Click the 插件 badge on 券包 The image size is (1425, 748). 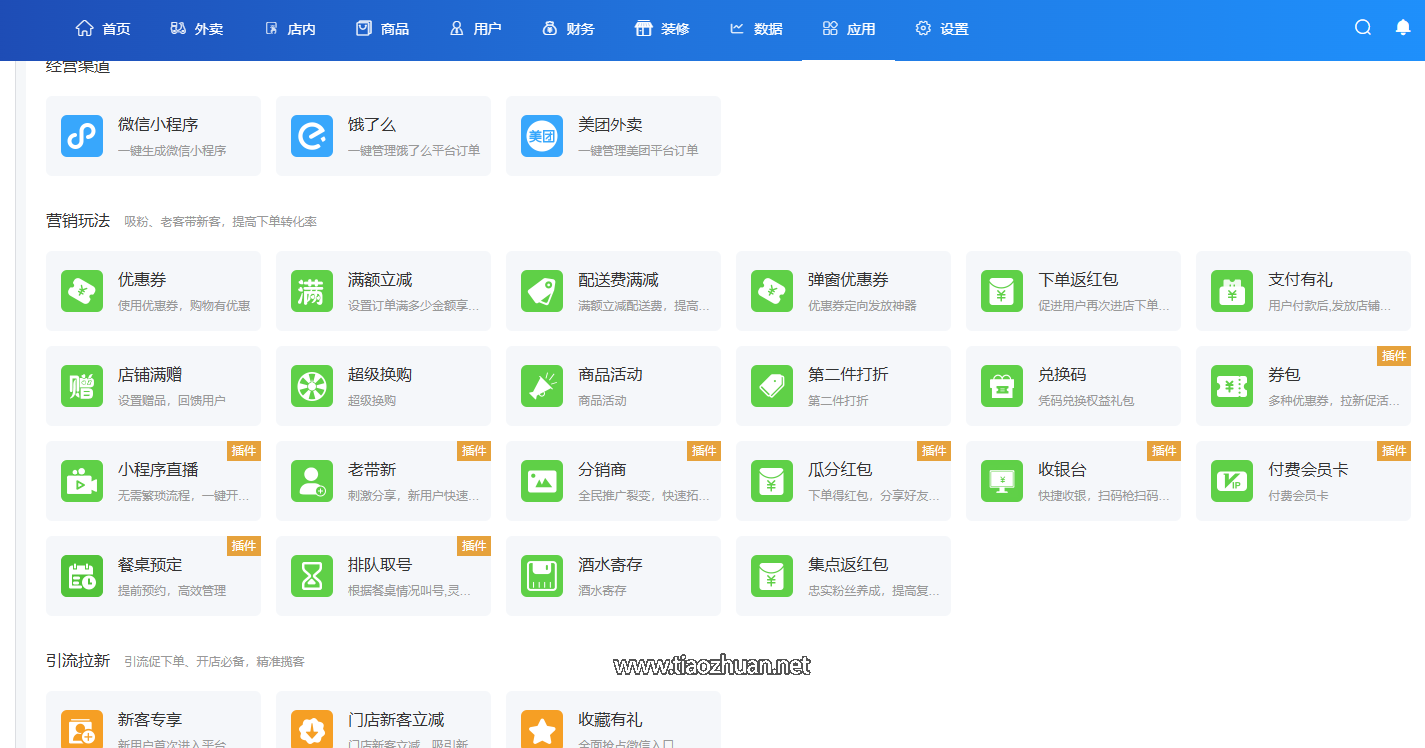pyautogui.click(x=1393, y=356)
